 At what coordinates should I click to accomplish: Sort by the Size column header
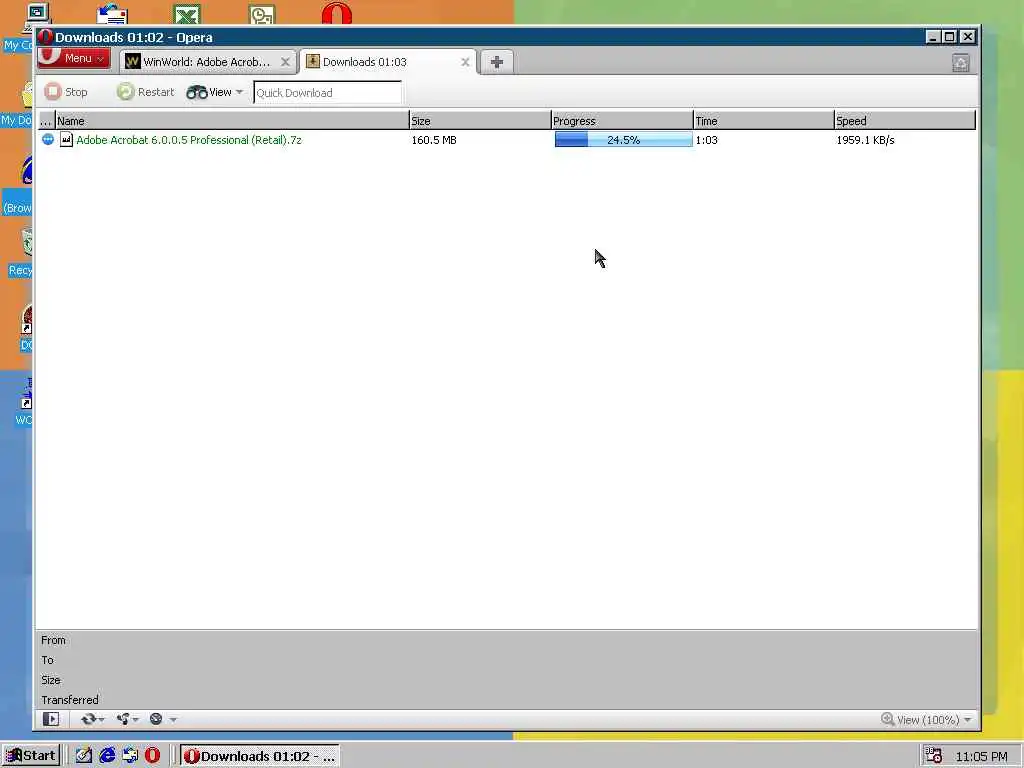(480, 121)
